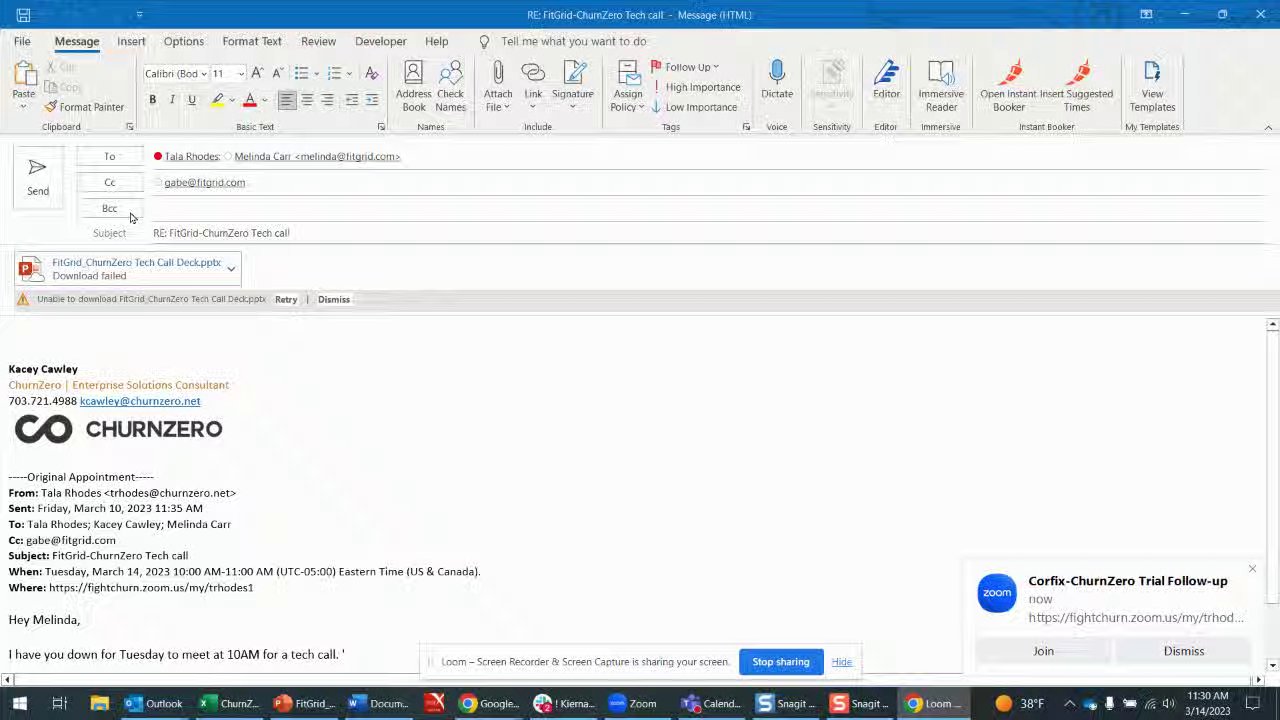Mark message as Low Importance
Image resolution: width=1280 pixels, height=720 pixels.
694,107
